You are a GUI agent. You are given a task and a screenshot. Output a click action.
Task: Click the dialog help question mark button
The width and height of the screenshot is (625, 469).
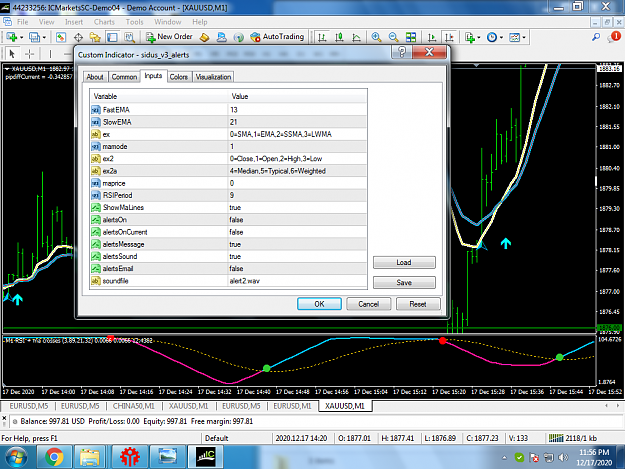click(x=402, y=52)
